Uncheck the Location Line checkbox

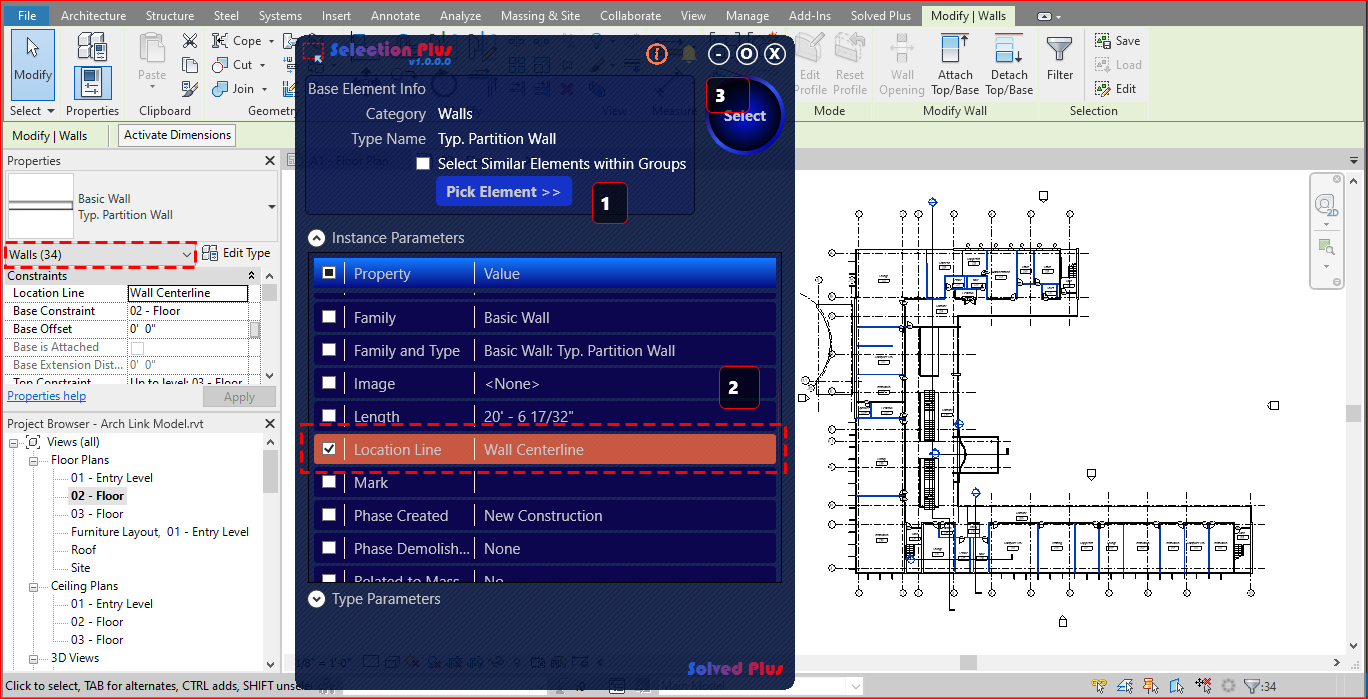coord(329,449)
